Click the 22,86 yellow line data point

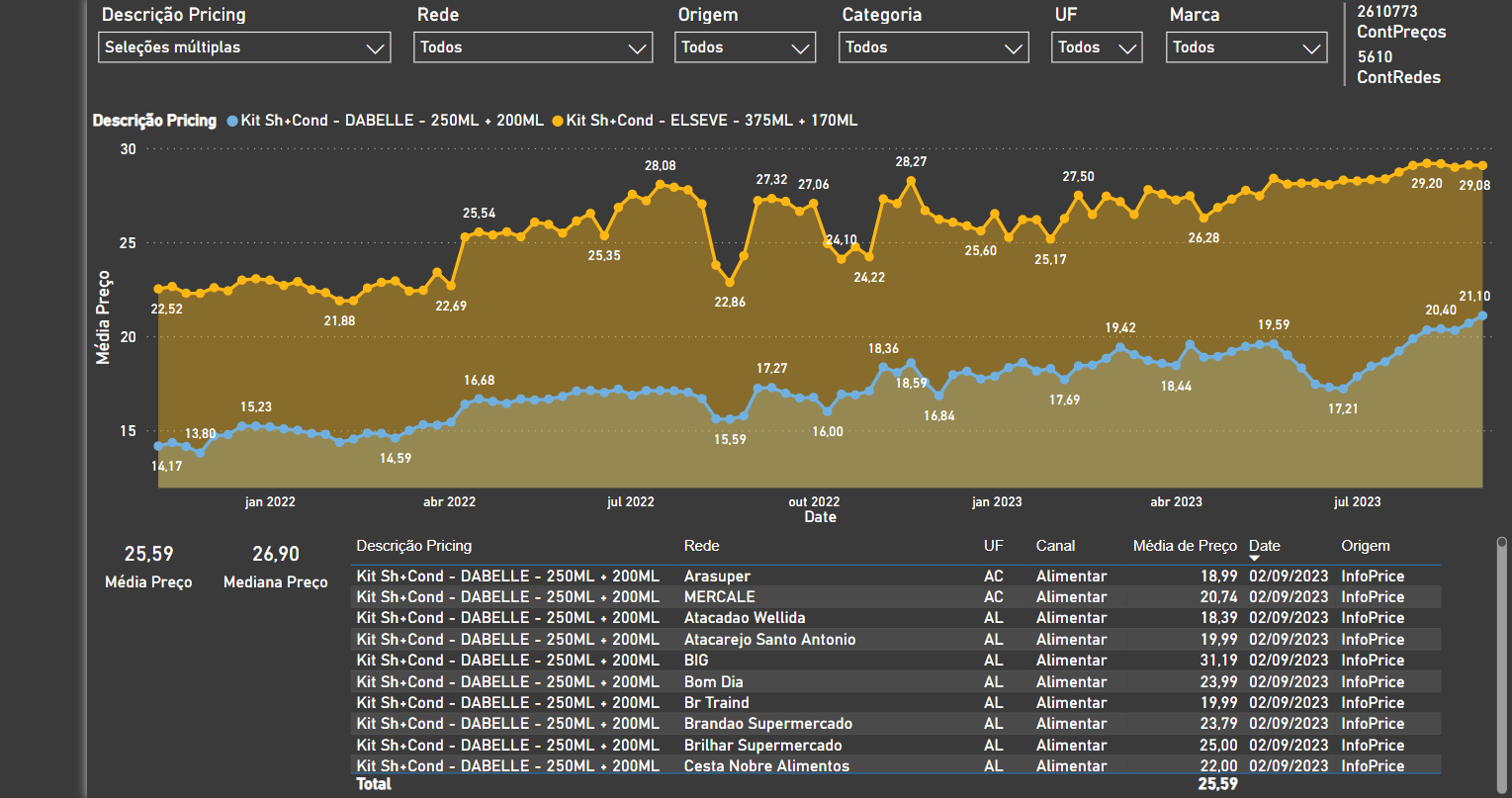(x=730, y=282)
